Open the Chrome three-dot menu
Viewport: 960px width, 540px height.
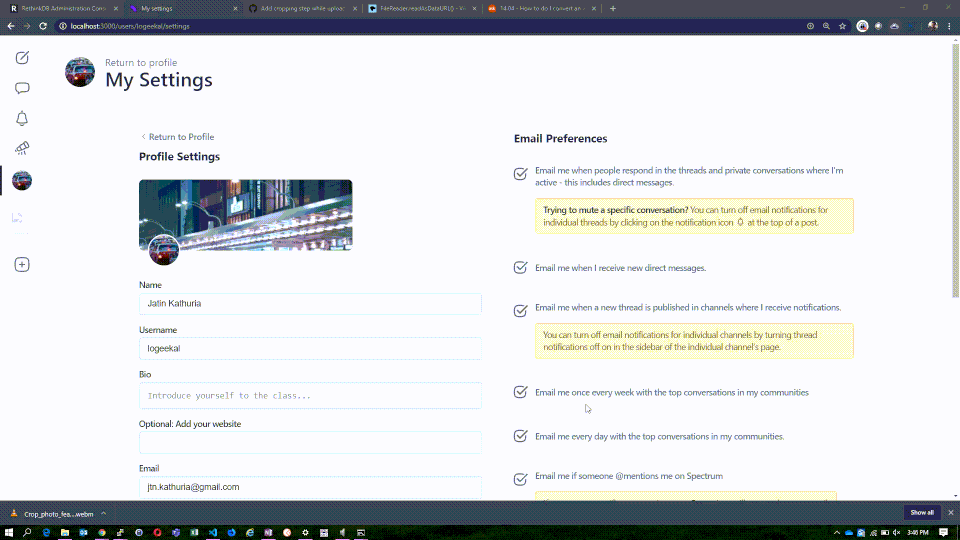coord(950,26)
